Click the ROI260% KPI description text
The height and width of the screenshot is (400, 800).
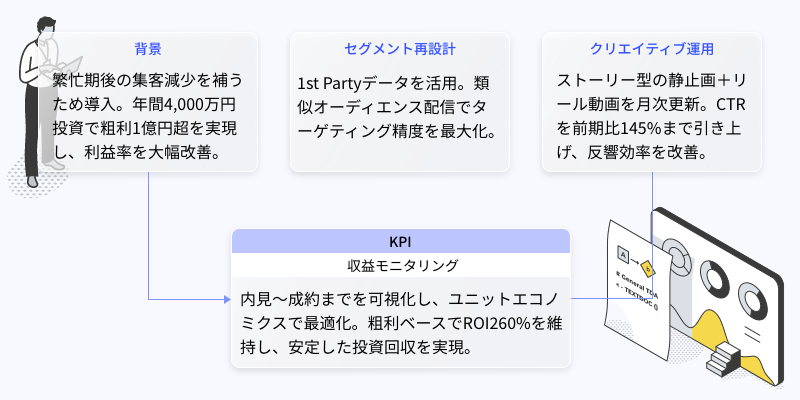coord(400,322)
